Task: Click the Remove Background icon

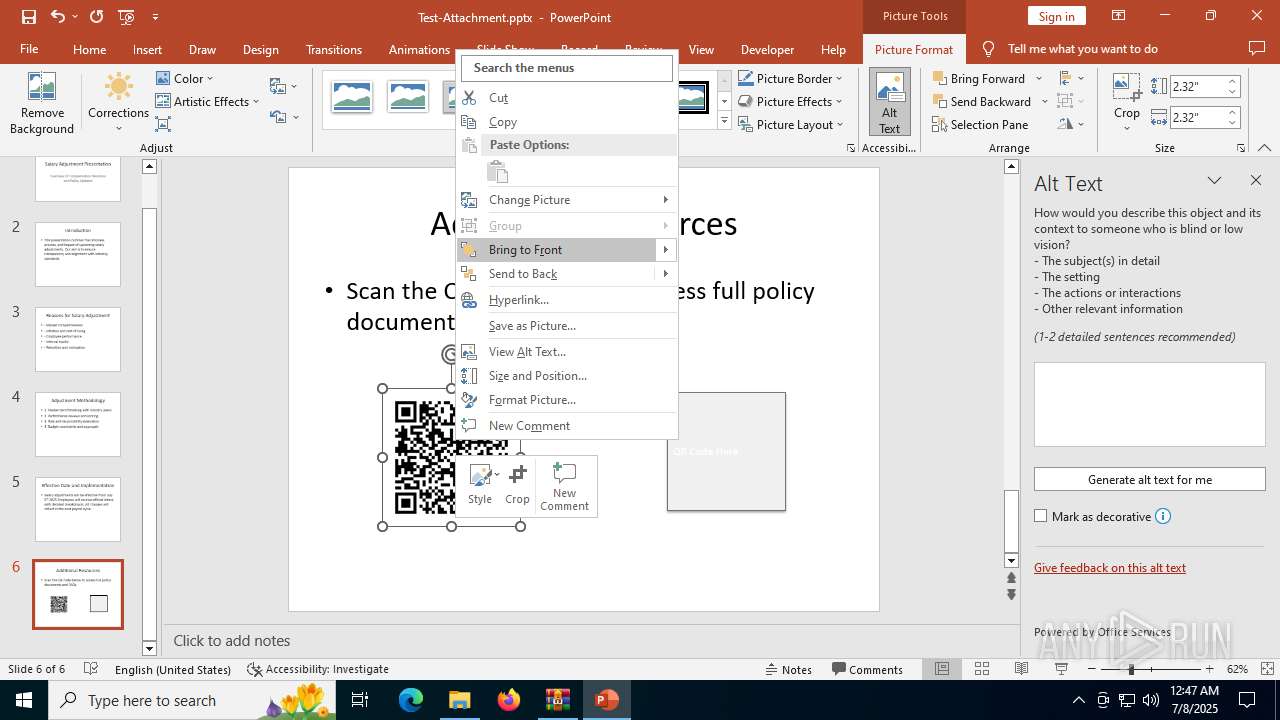Action: (x=42, y=103)
